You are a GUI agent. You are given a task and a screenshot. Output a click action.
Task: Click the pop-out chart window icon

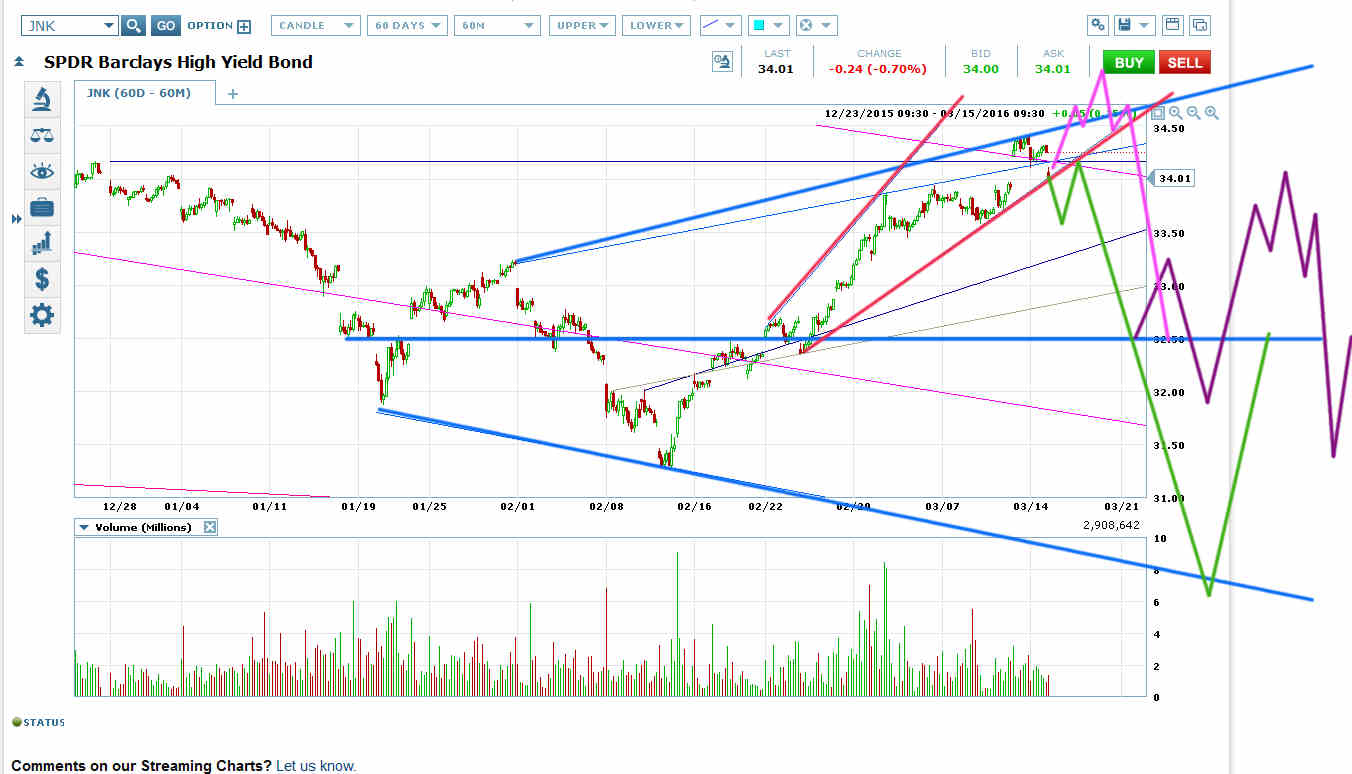(x=1200, y=25)
